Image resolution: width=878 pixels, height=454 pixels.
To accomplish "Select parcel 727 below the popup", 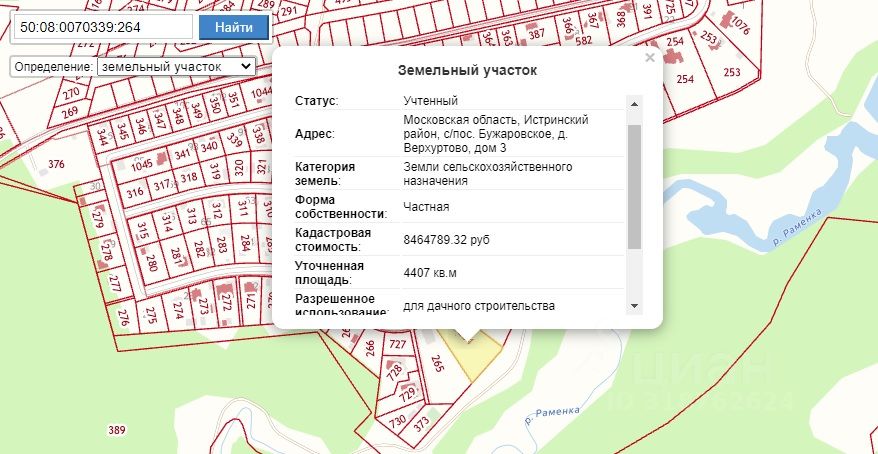I will (398, 344).
